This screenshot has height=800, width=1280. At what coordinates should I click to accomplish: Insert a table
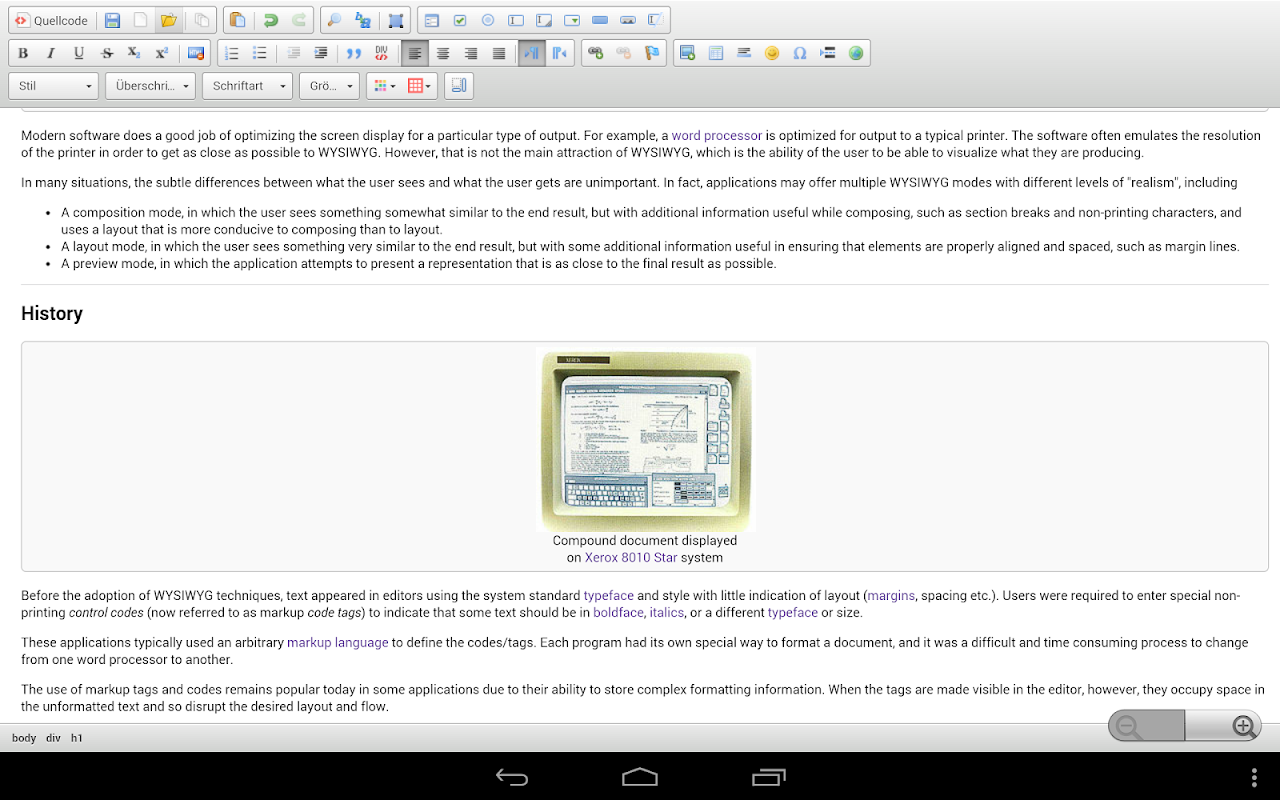[x=716, y=53]
